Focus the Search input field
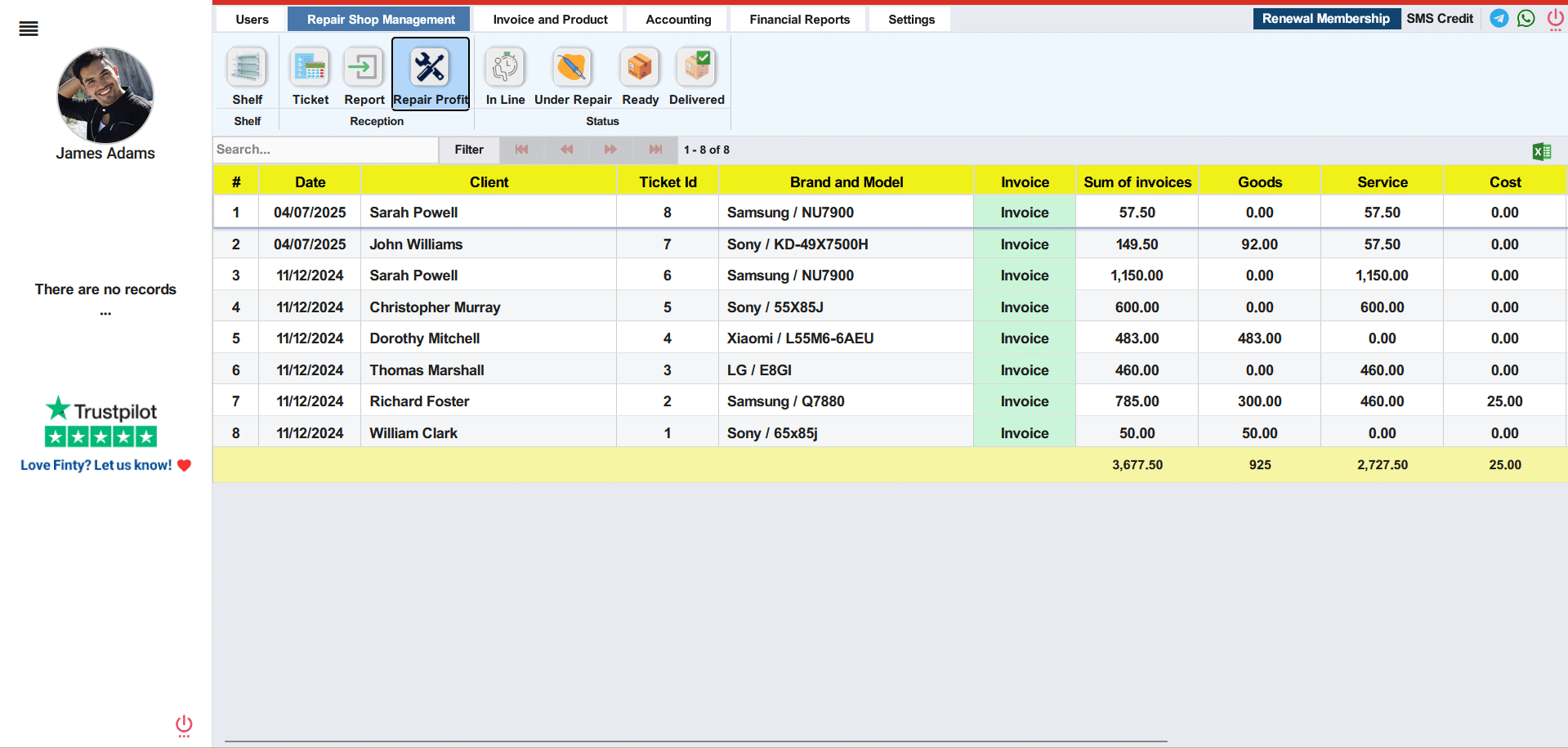This screenshot has width=1568, height=748. tap(325, 150)
